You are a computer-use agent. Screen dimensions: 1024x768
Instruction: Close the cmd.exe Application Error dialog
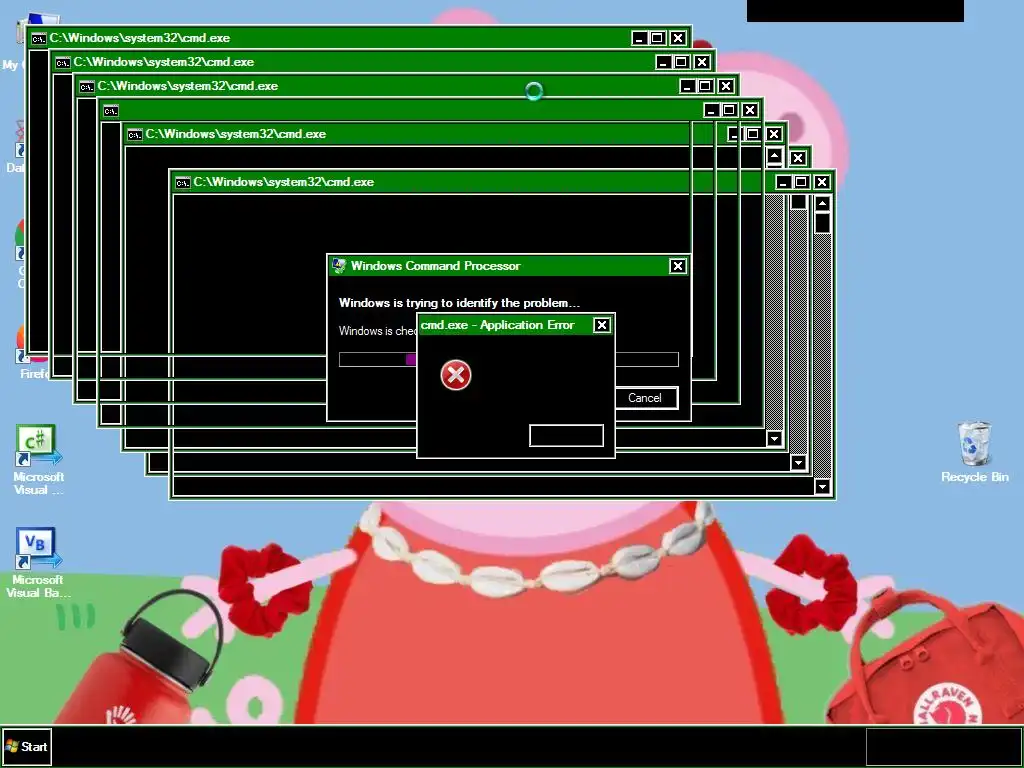[x=601, y=325]
